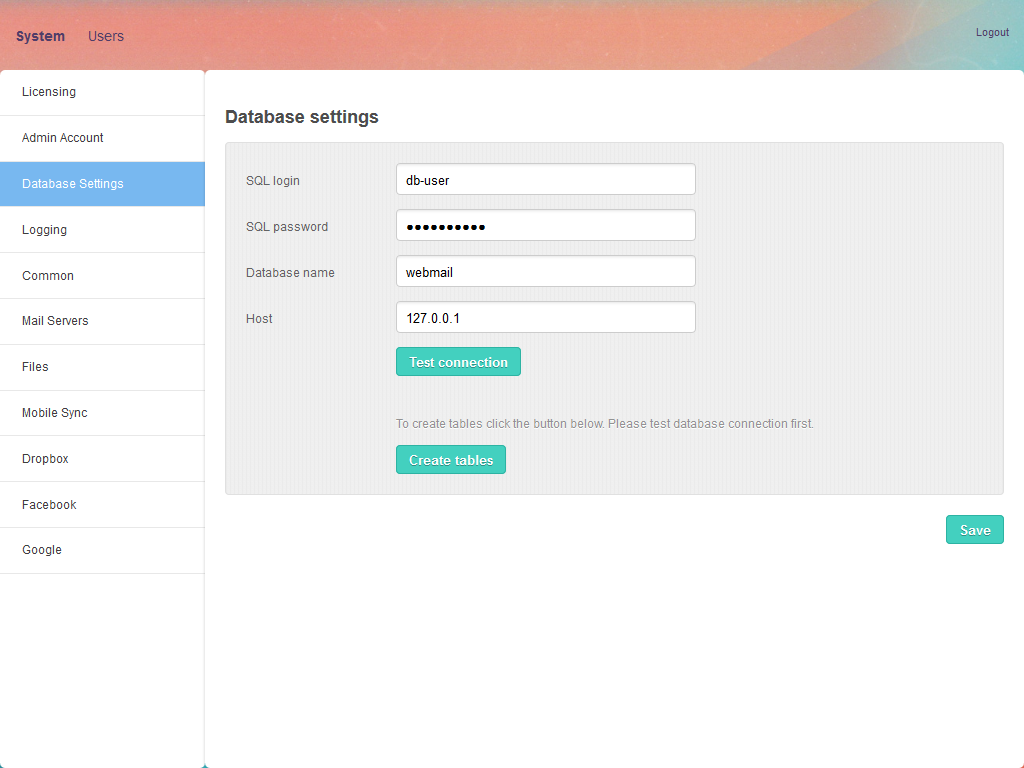Click into the SQL password field
This screenshot has width=1024, height=768.
(x=545, y=226)
